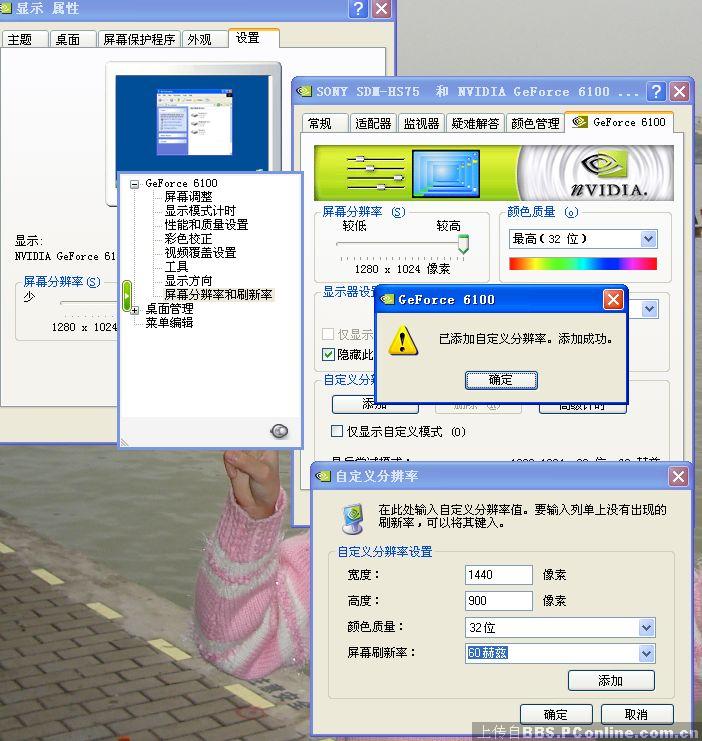Viewport: 702px width, 741px height.
Task: Collapse the GeForce 6100 tree node
Action: (135, 184)
